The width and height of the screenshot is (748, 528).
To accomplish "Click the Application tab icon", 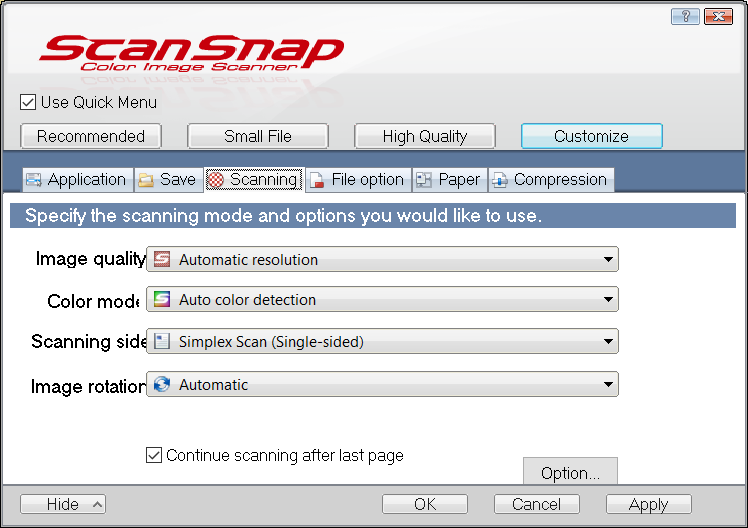I will tap(33, 180).
